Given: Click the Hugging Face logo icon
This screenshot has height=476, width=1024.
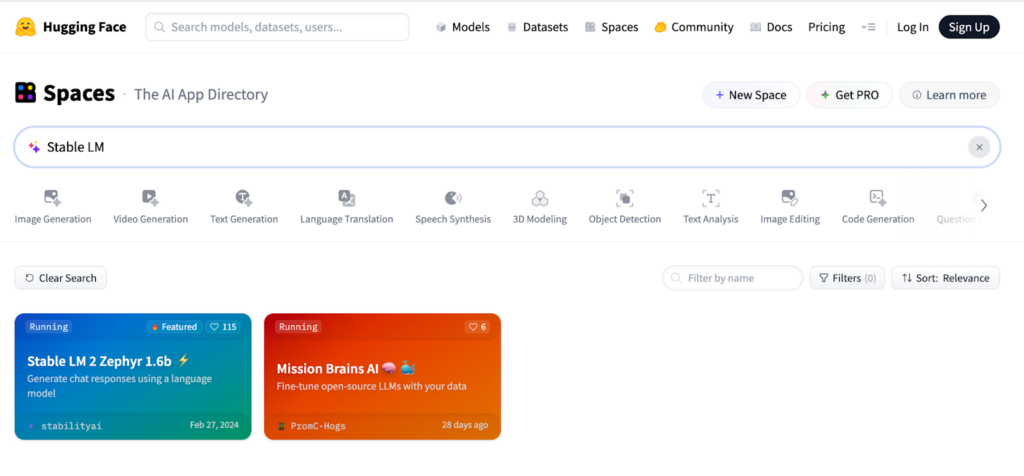Looking at the screenshot, I should point(27,27).
